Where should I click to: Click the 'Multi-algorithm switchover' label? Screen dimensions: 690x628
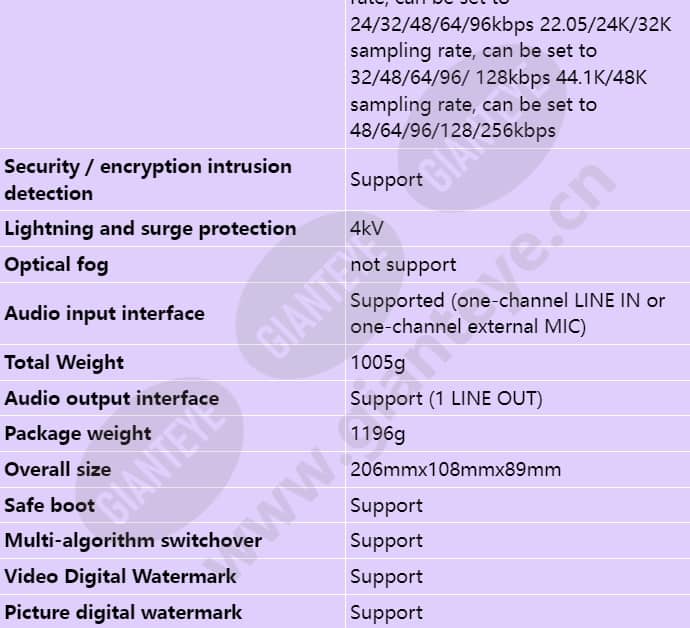(x=133, y=541)
